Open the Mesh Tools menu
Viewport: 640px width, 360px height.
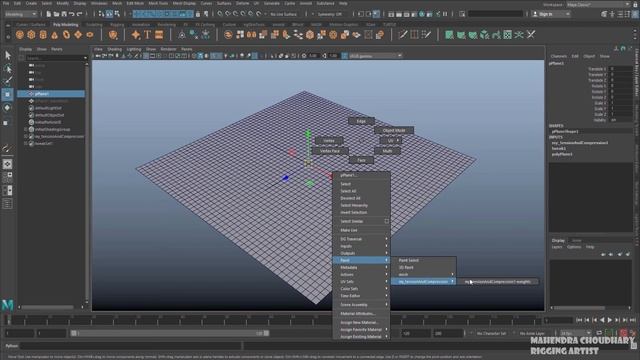tap(158, 3)
